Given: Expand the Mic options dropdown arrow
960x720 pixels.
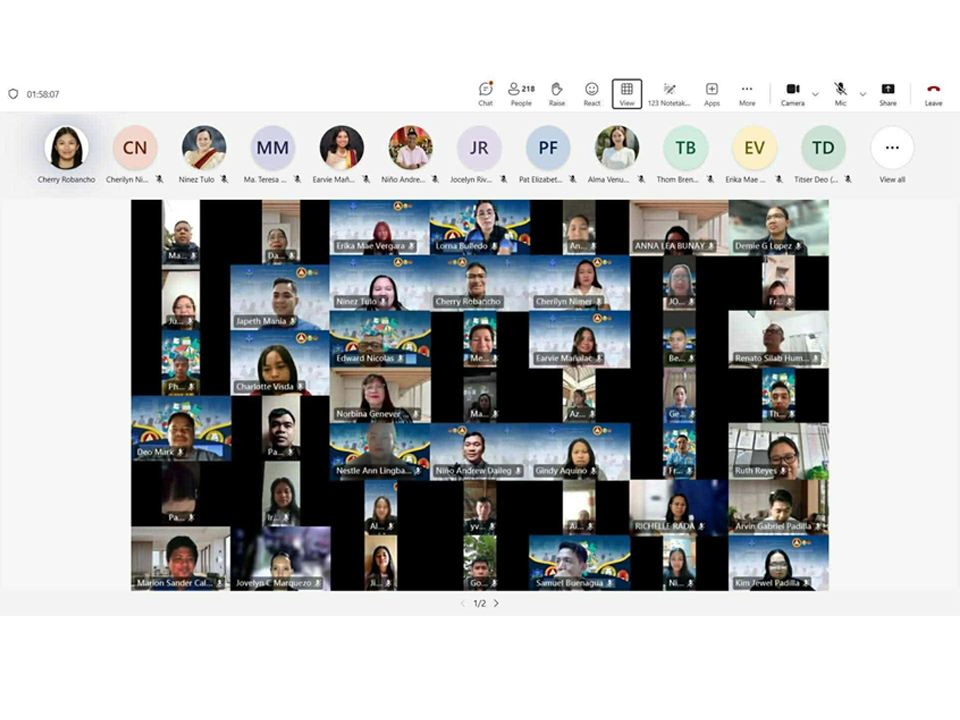Looking at the screenshot, I should [863, 94].
